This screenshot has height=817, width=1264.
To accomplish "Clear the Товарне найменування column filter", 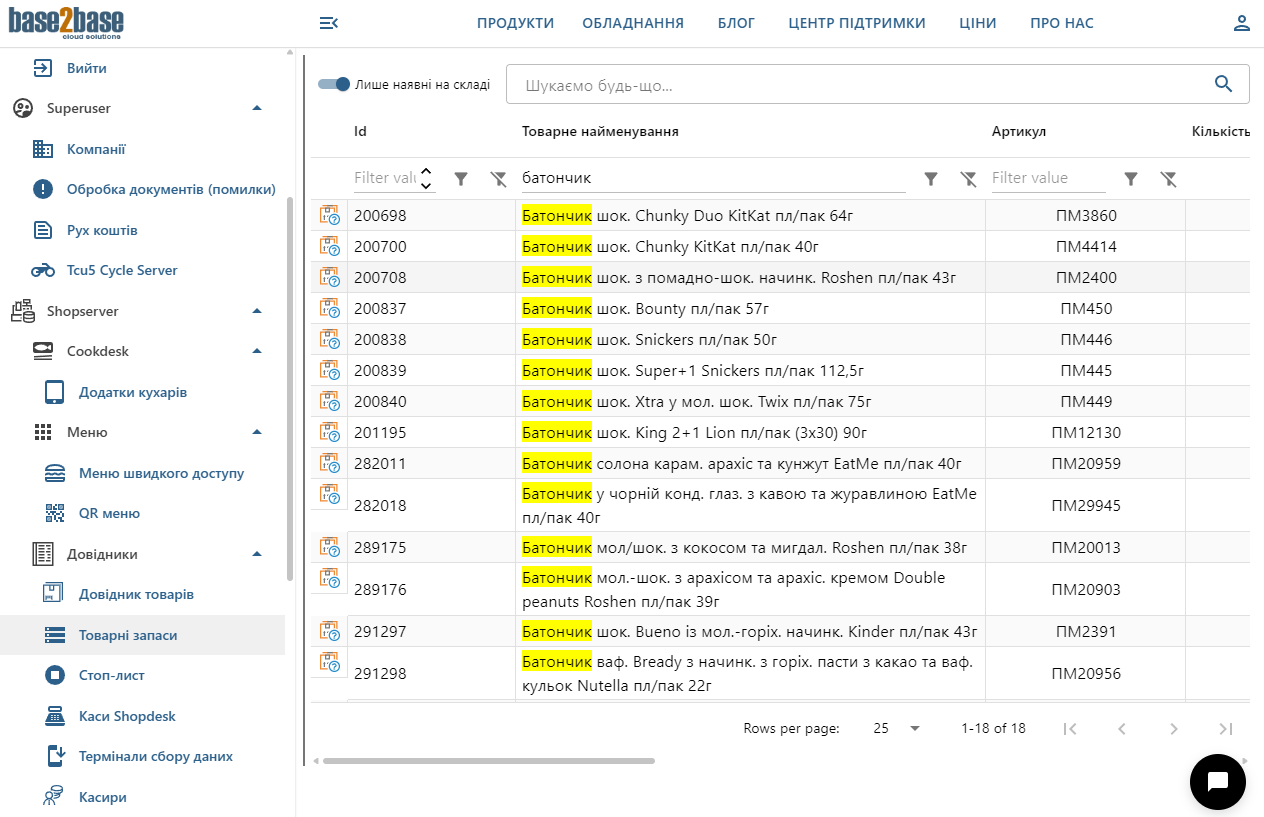I will click(968, 178).
